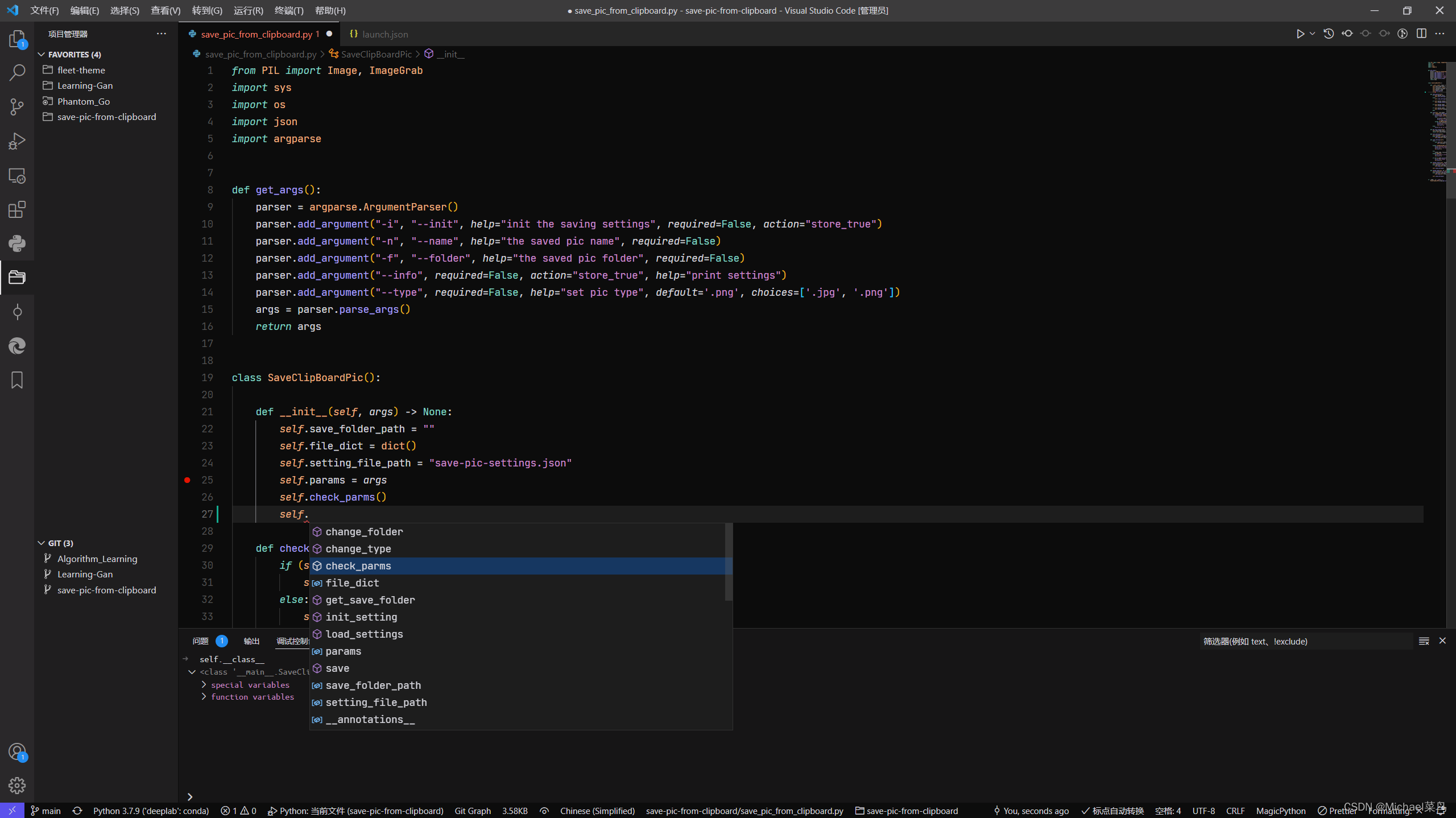Open the Bookmarks view in activity bar
1456x818 pixels.
point(17,380)
